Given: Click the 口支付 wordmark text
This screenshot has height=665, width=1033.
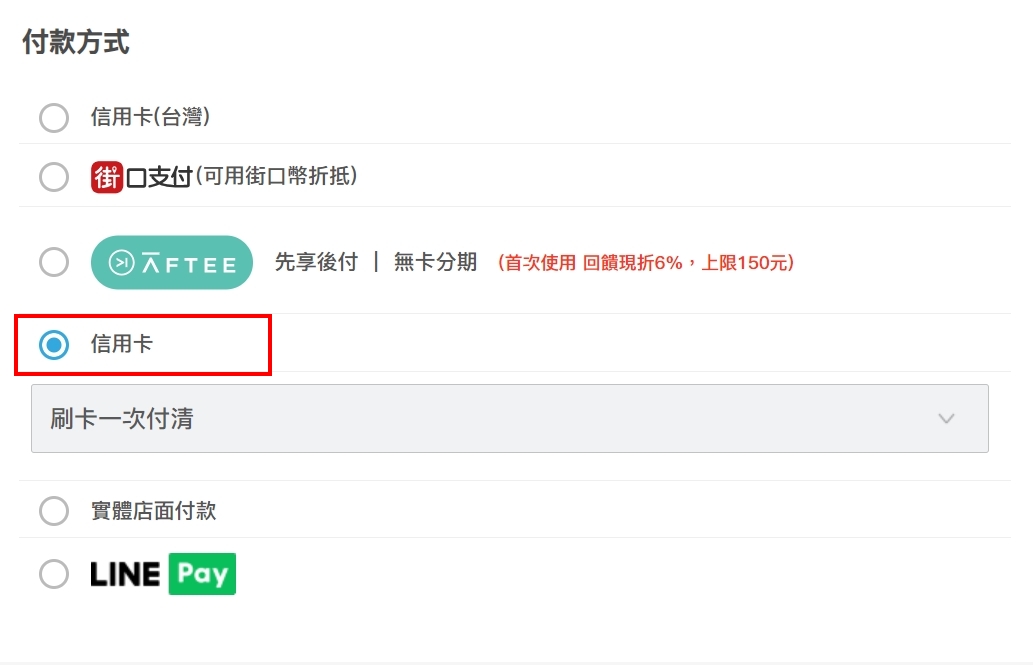Looking at the screenshot, I should [158, 178].
